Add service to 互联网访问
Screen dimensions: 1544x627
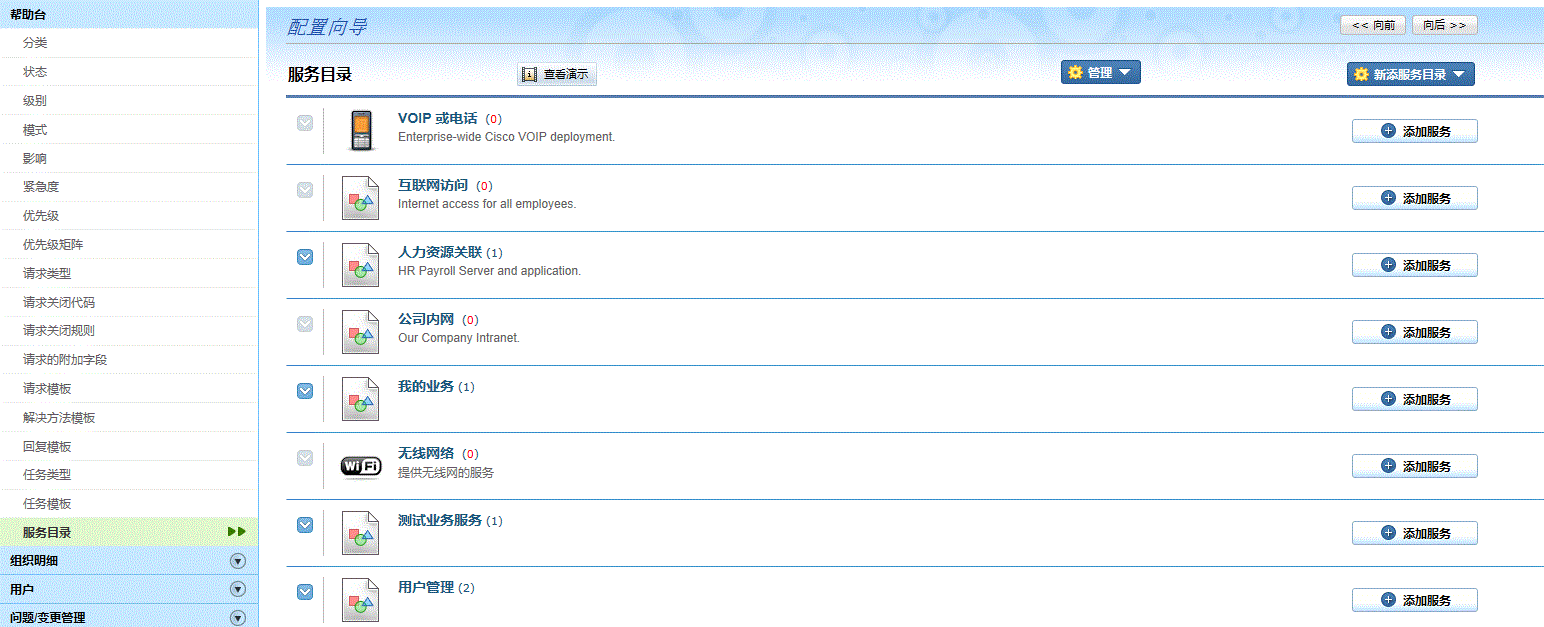point(1414,198)
